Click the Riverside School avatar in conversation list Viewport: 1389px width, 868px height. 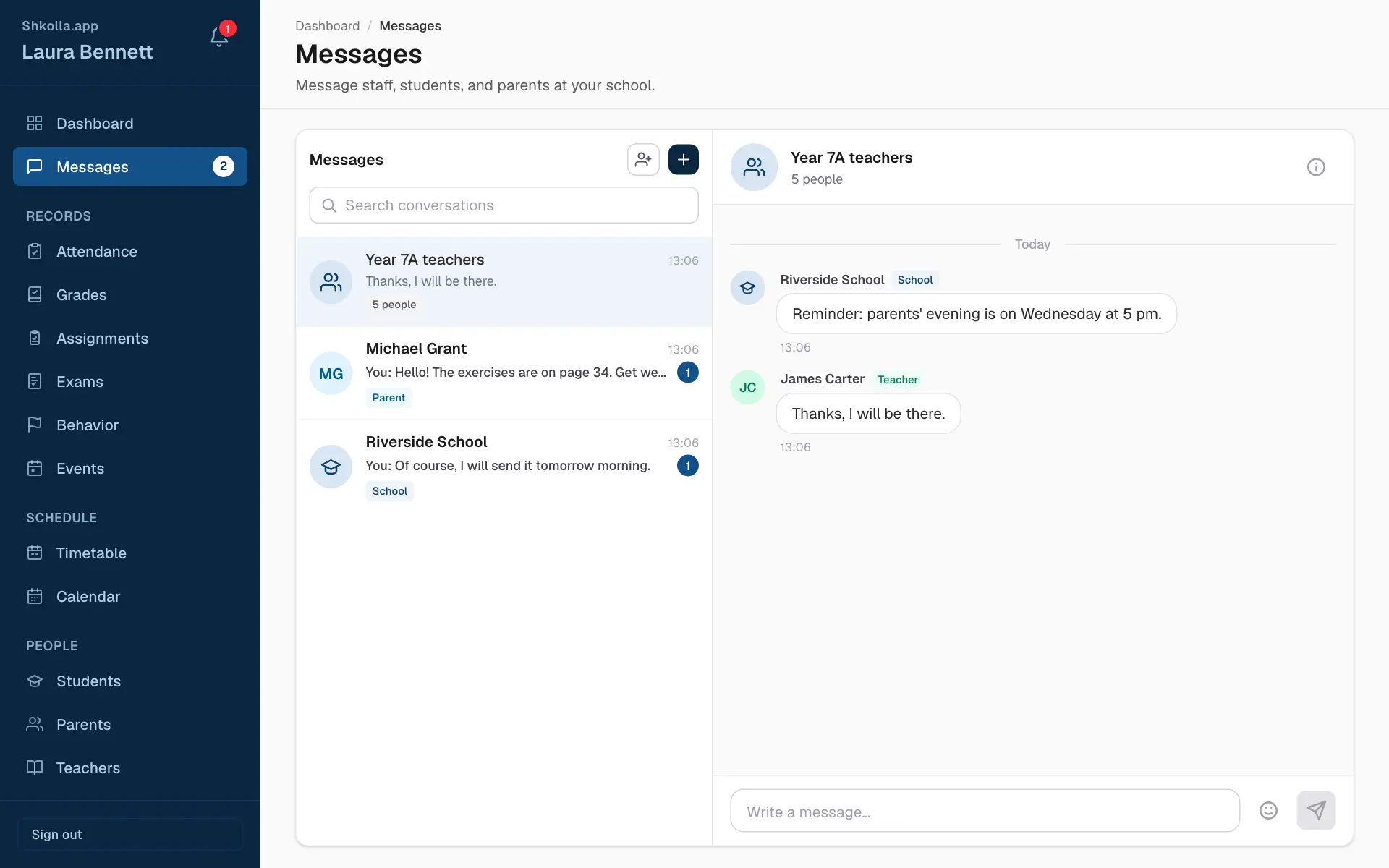click(x=331, y=467)
